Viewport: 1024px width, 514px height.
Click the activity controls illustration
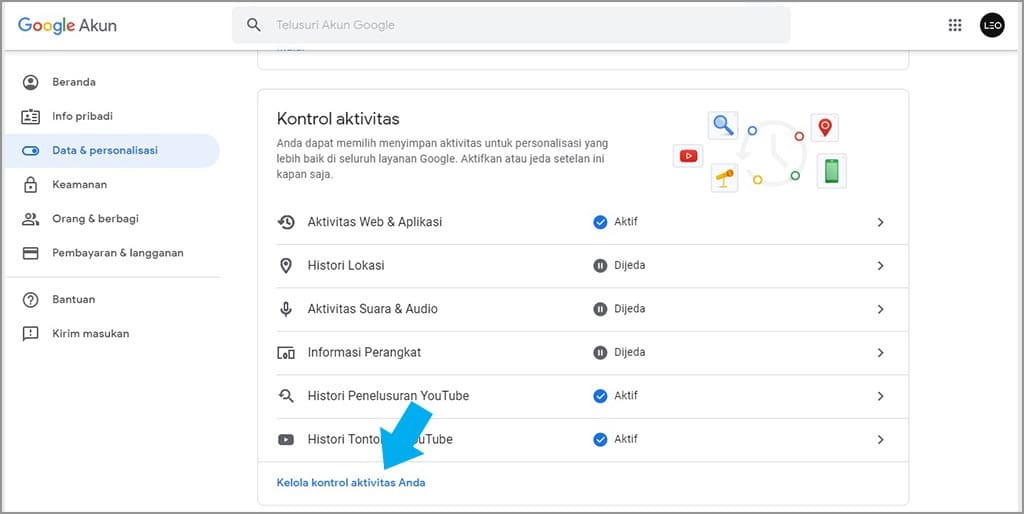[x=760, y=152]
